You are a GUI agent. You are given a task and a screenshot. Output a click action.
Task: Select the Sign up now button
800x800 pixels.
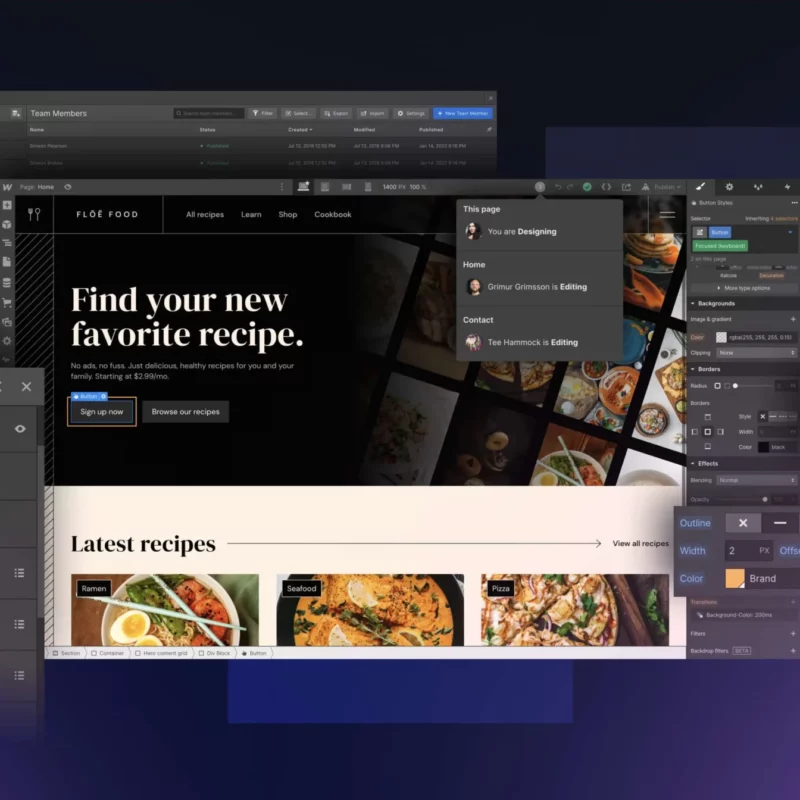tap(102, 412)
